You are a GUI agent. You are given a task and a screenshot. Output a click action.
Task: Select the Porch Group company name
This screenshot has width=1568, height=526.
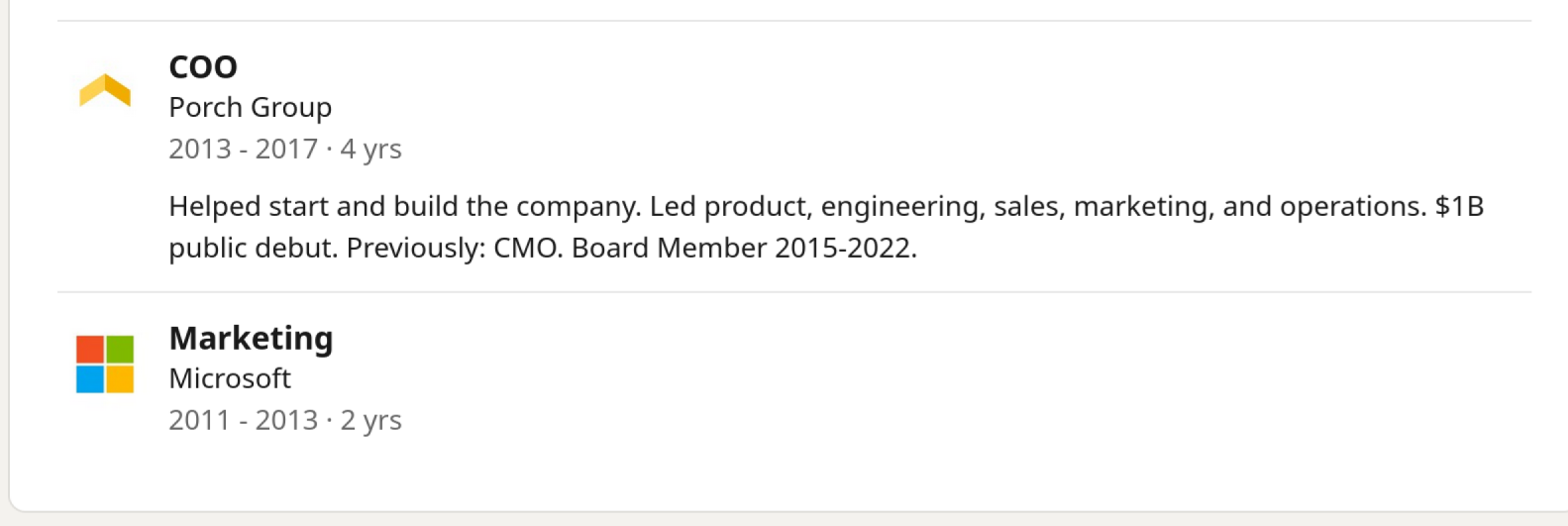click(250, 107)
